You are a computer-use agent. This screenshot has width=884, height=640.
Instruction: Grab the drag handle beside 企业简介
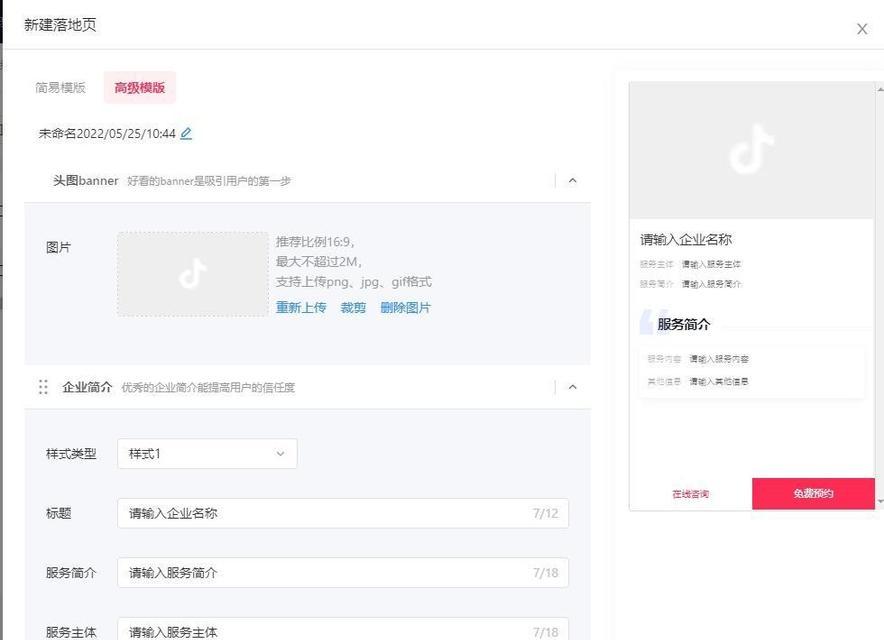pos(43,387)
